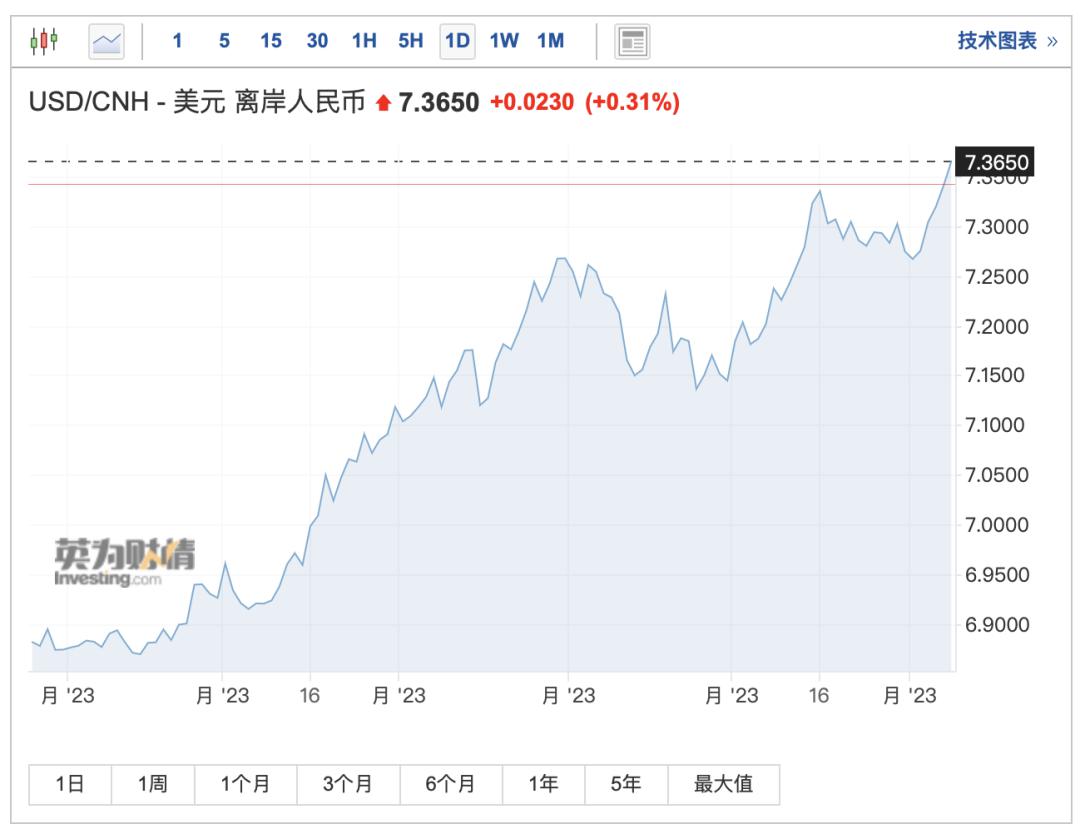Select the 1D daily interval
The height and width of the screenshot is (834, 1080).
pos(457,41)
